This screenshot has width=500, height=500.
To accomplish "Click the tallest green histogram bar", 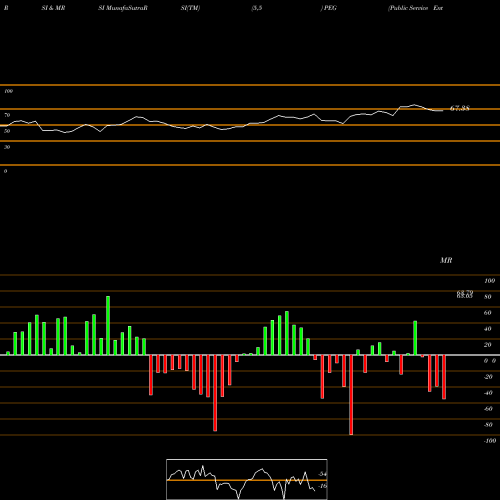I will pyautogui.click(x=108, y=325).
